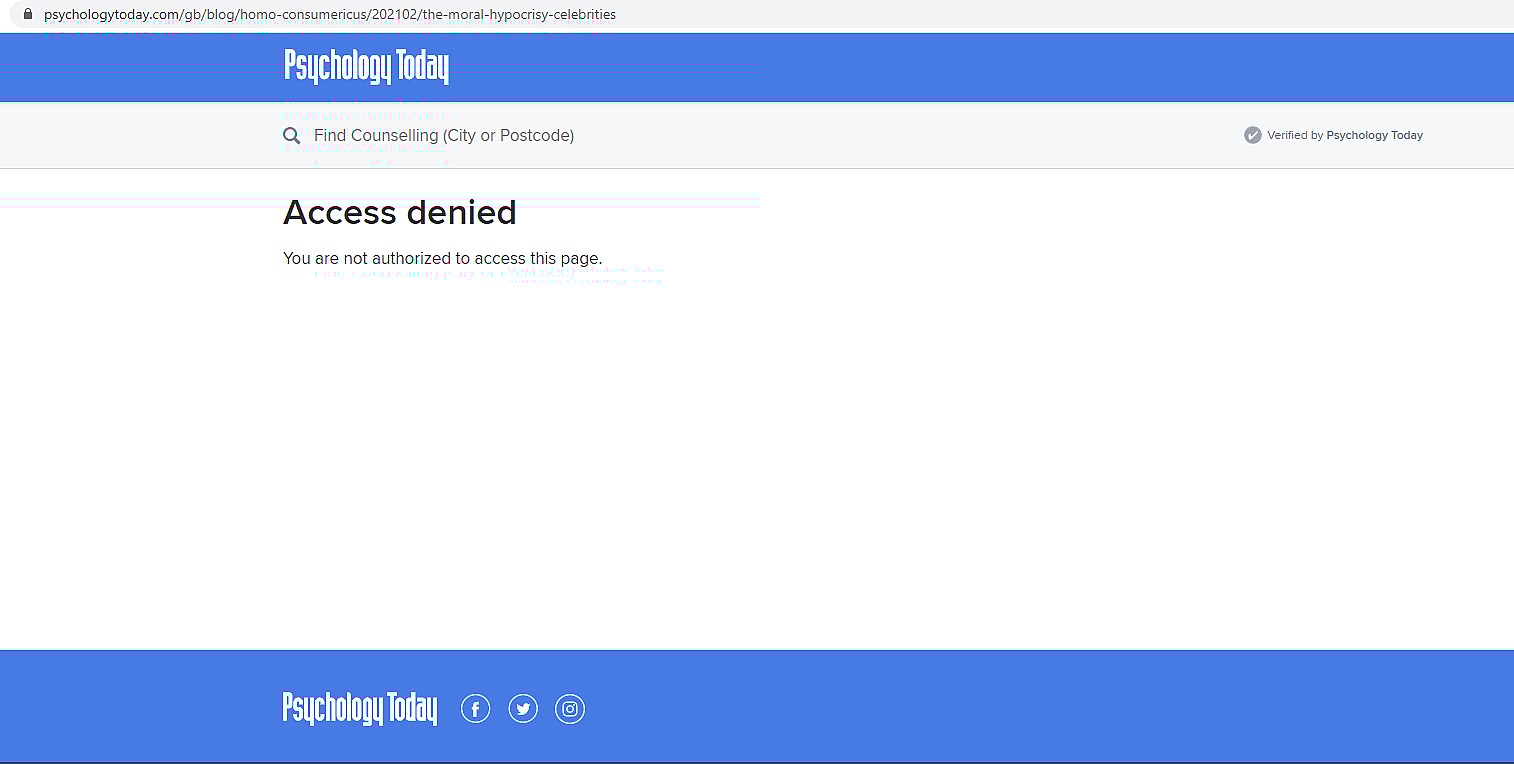Screen dimensions: 1514x764
Task: Click the 'Access denied' heading
Action: [x=400, y=213]
